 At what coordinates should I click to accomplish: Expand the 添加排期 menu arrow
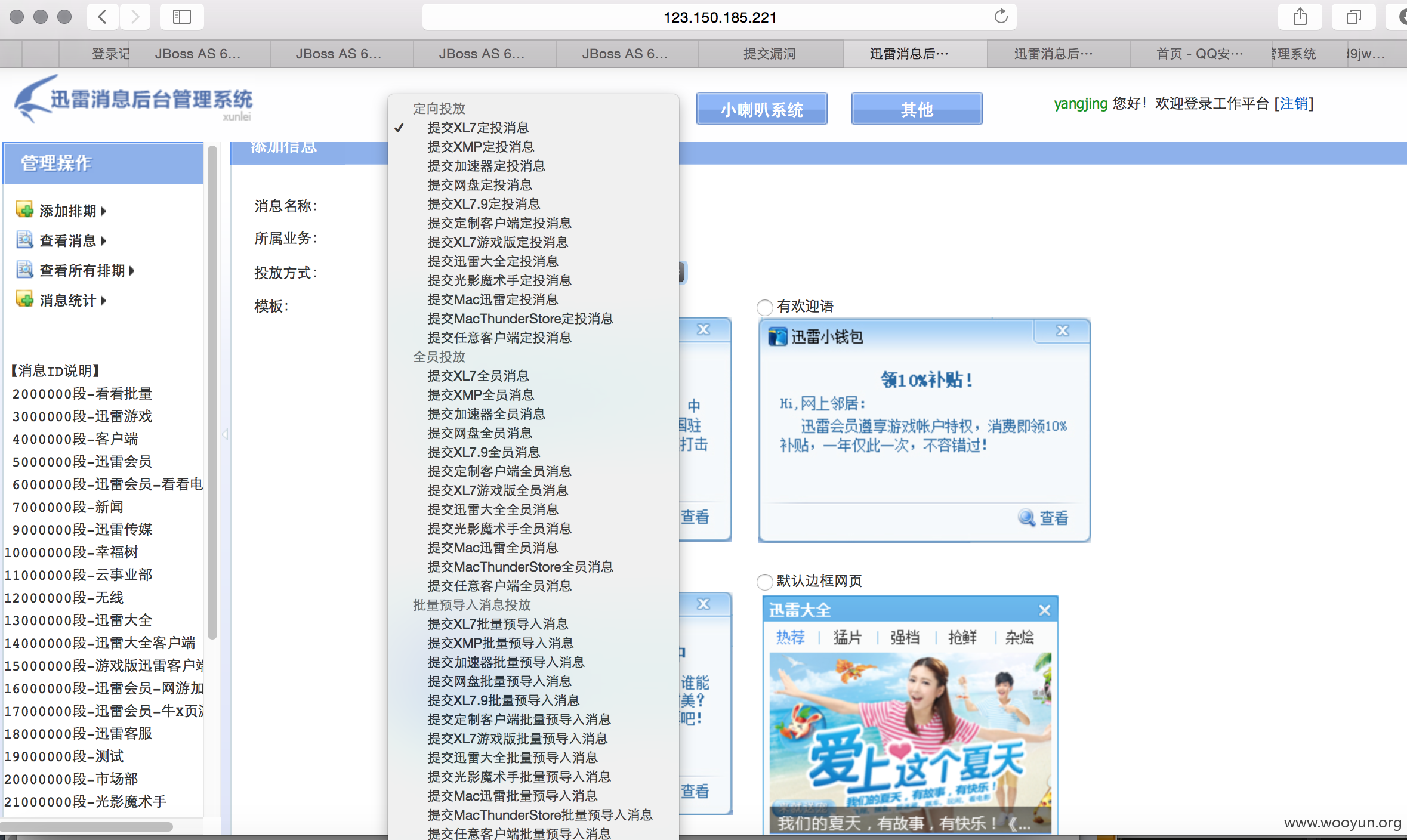tap(104, 211)
